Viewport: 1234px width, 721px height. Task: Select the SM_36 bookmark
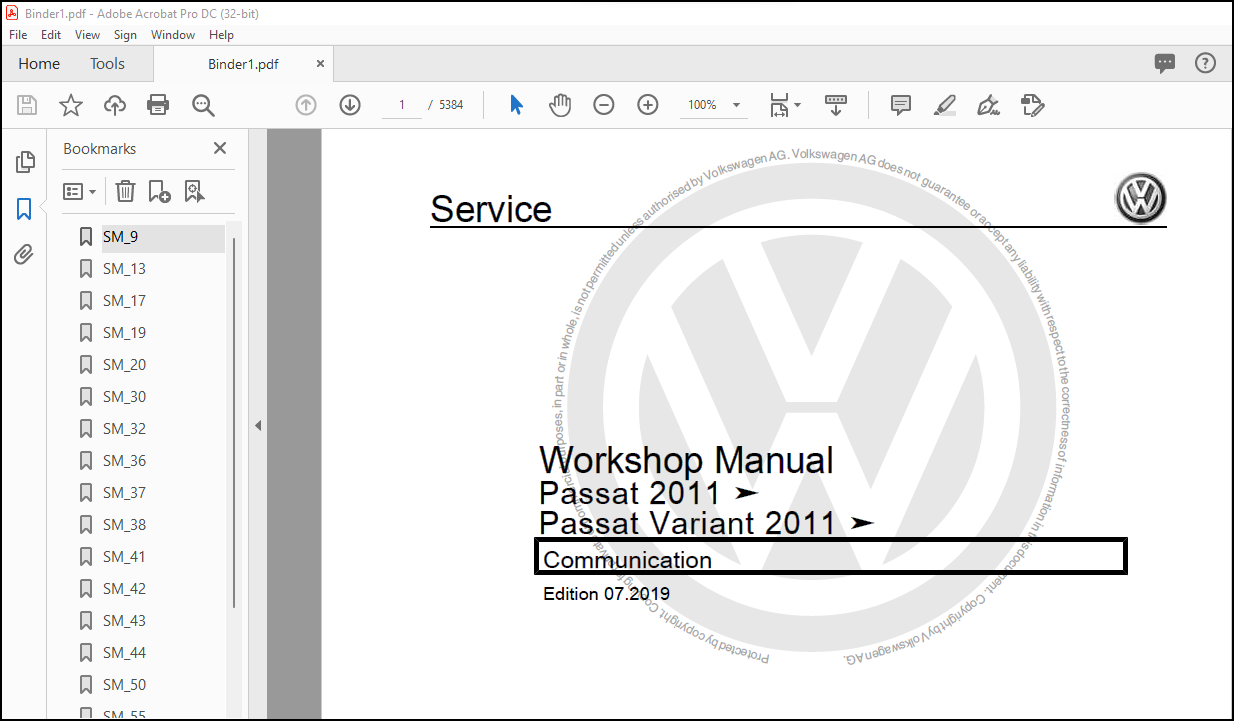(124, 461)
